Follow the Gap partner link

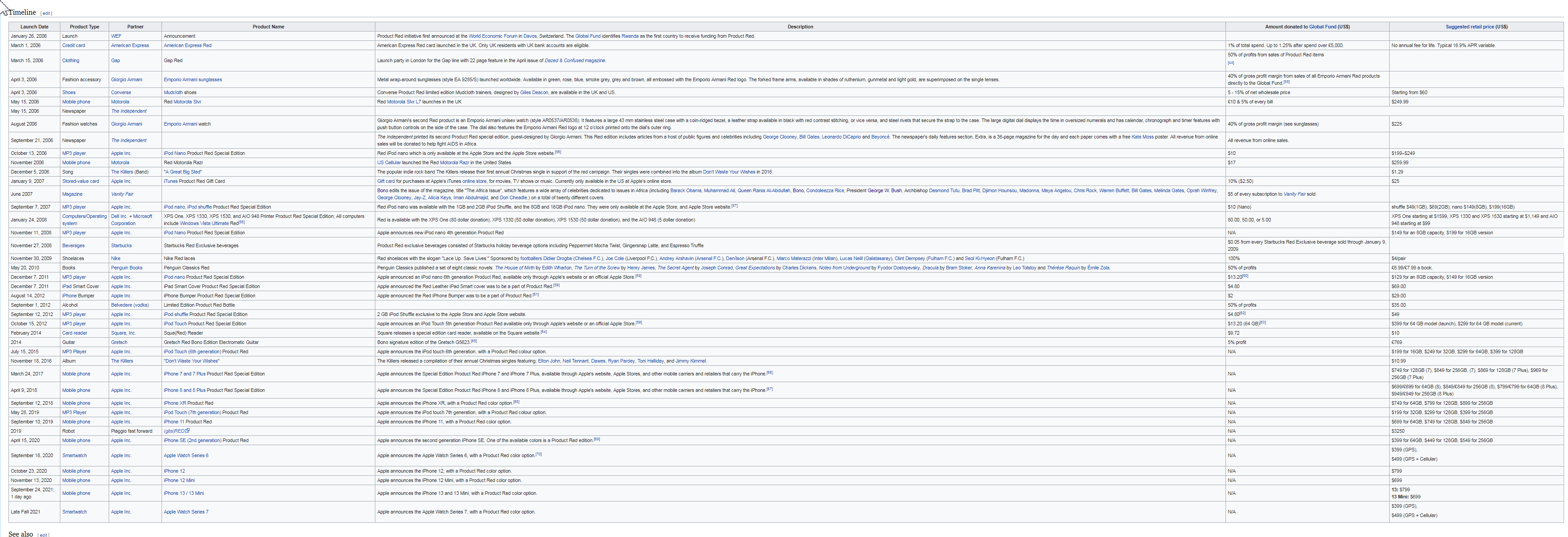pos(116,60)
